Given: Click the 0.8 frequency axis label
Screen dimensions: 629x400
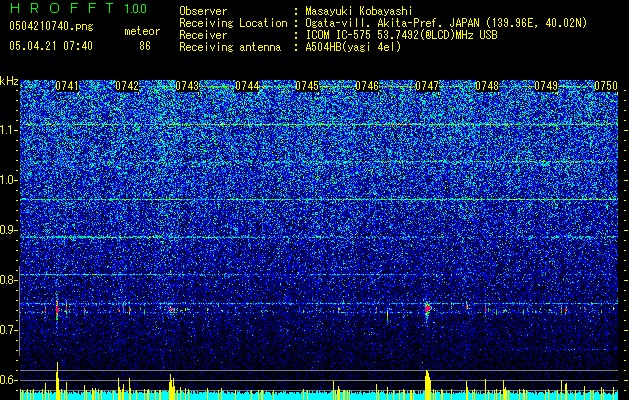Looking at the screenshot, I should click(9, 280).
